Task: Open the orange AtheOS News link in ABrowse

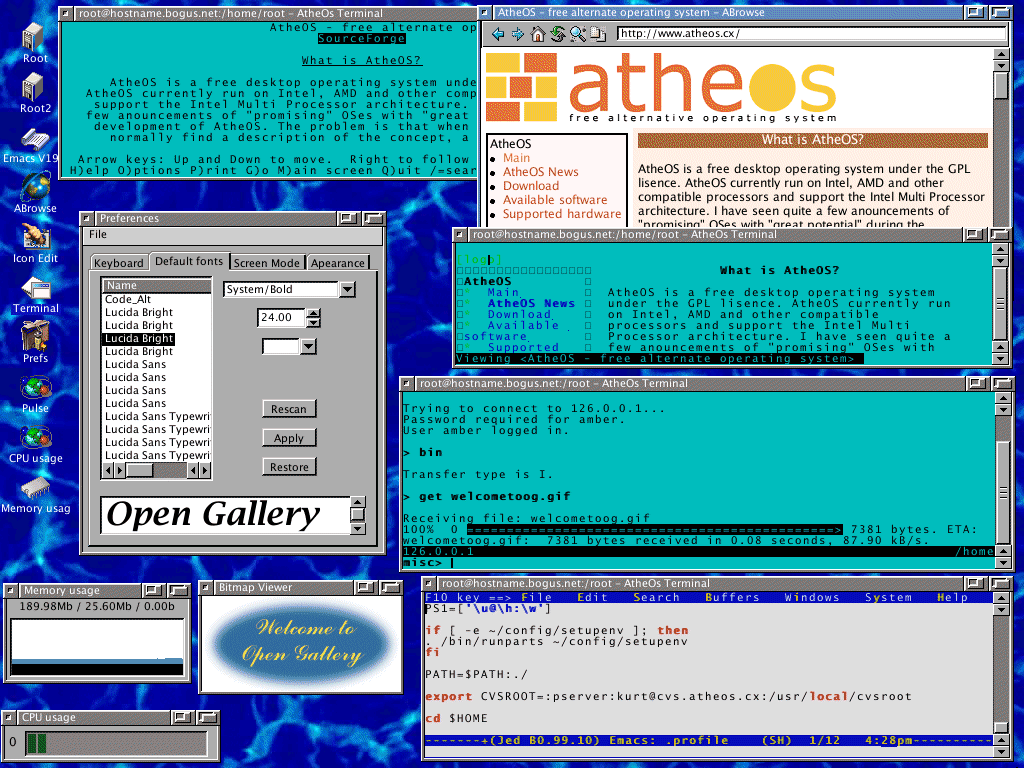Action: pos(540,172)
